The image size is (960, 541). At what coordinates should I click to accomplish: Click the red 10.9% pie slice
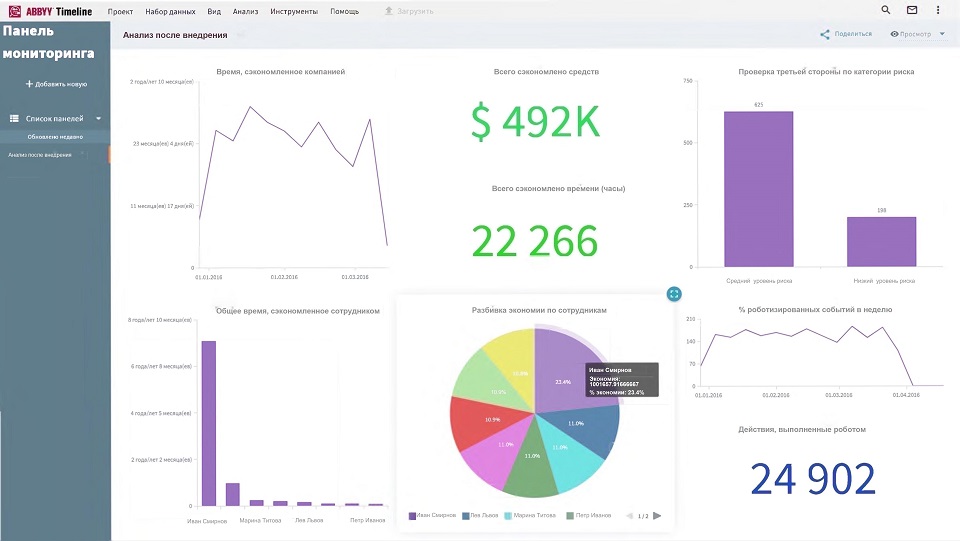point(487,422)
